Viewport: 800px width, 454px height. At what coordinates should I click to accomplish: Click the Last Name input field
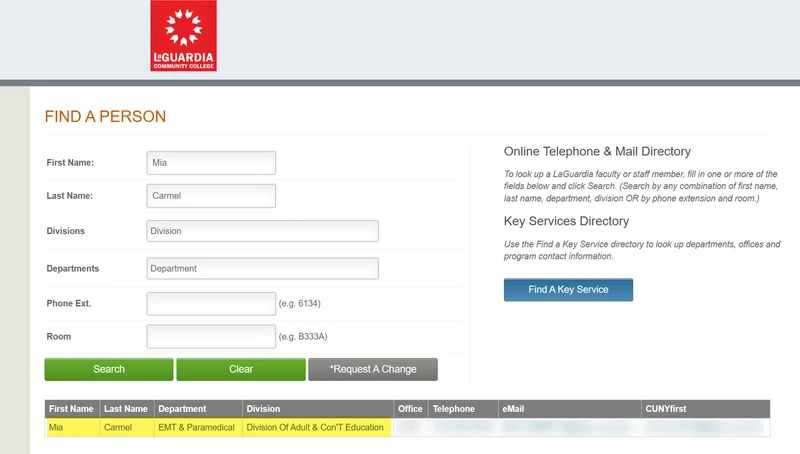[x=211, y=196]
